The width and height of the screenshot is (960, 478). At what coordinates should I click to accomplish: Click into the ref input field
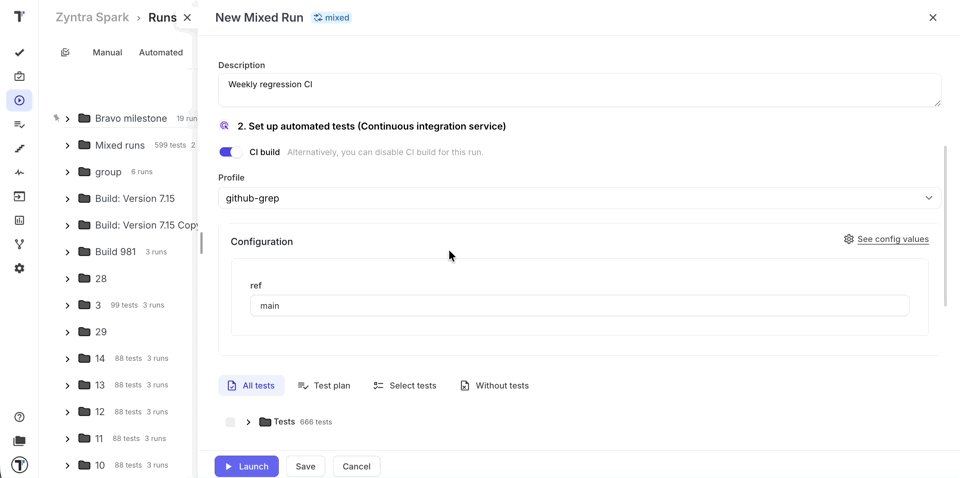579,306
